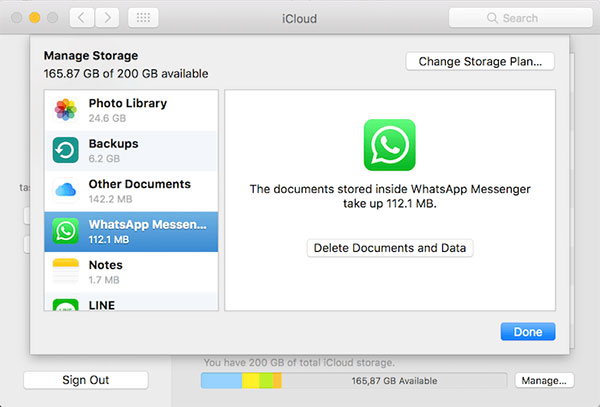Click the Sign Out button

point(86,380)
